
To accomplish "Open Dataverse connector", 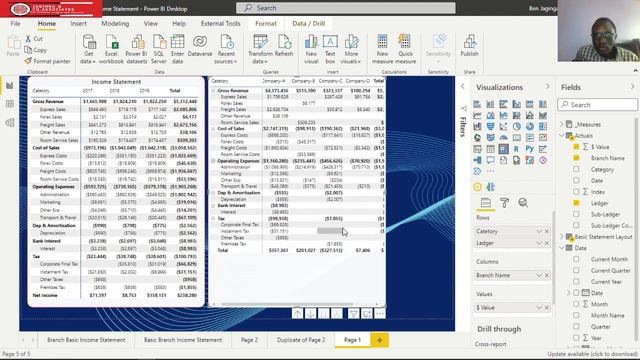I will pyautogui.click(x=200, y=46).
